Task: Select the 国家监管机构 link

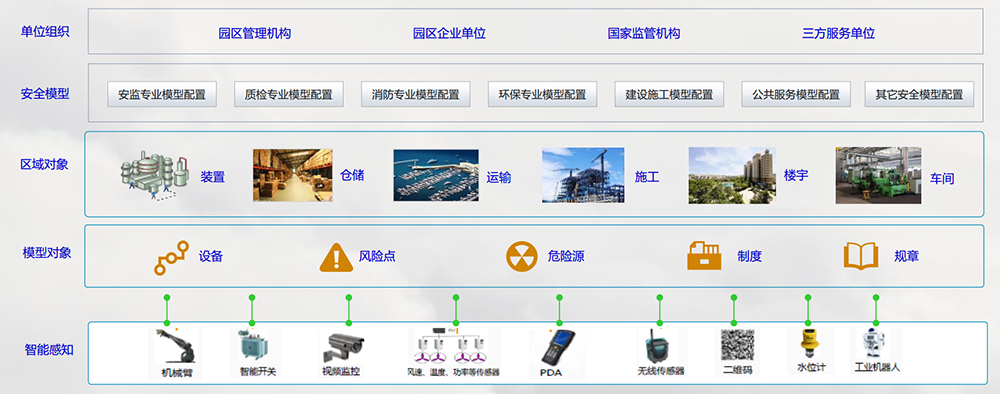Action: pyautogui.click(x=643, y=34)
